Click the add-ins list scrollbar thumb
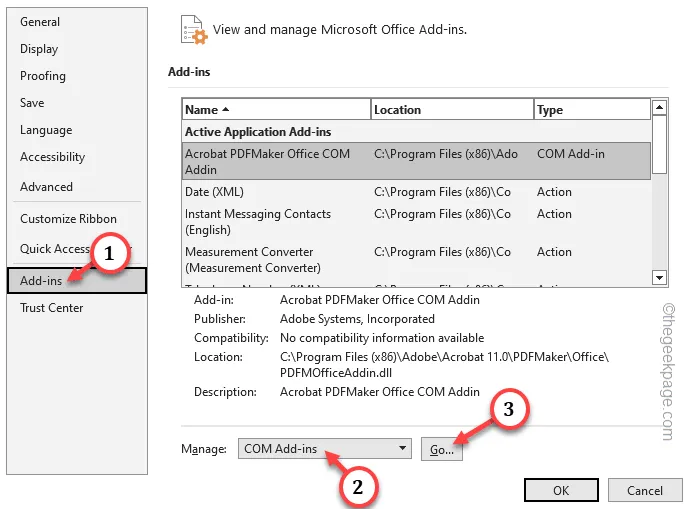This screenshot has width=689, height=509. (x=659, y=144)
